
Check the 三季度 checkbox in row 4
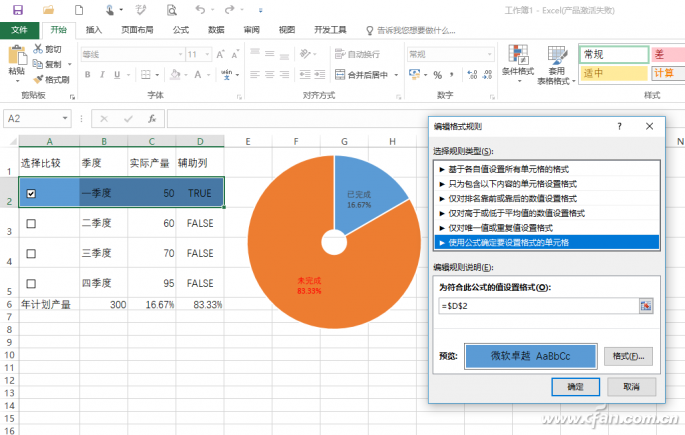click(x=31, y=254)
